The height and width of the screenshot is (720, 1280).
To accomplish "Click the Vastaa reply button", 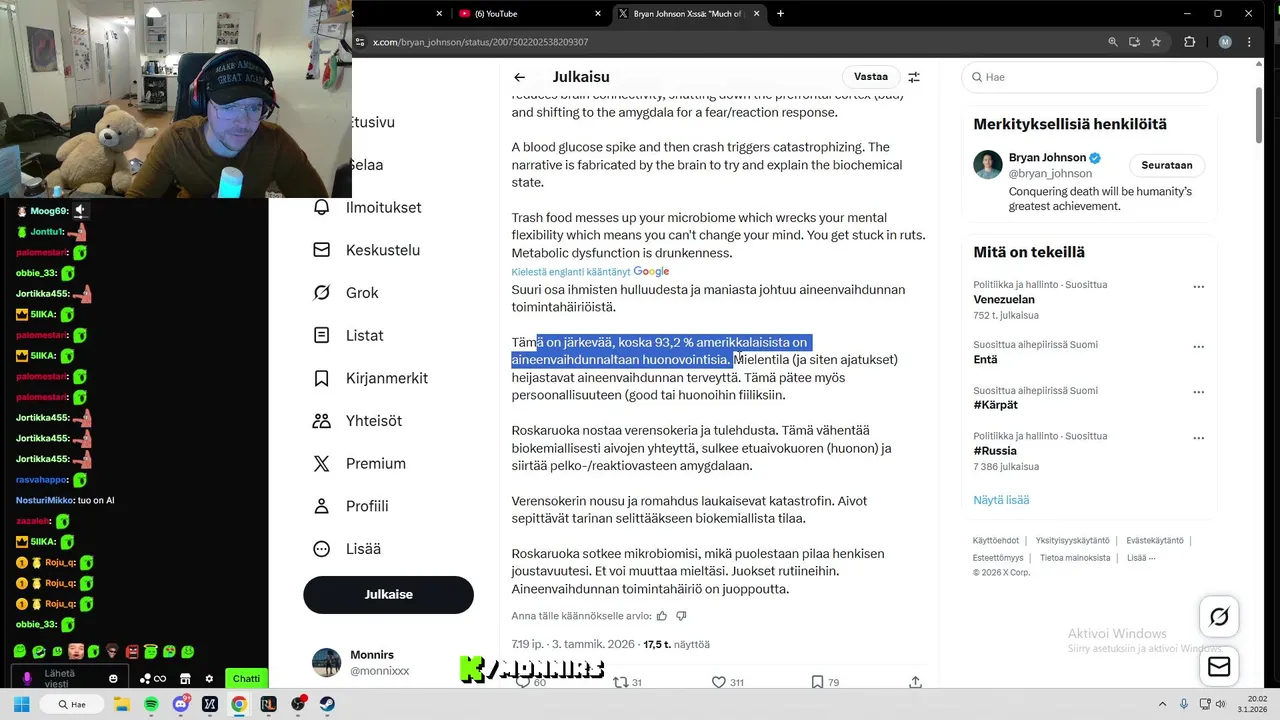I will [x=871, y=77].
